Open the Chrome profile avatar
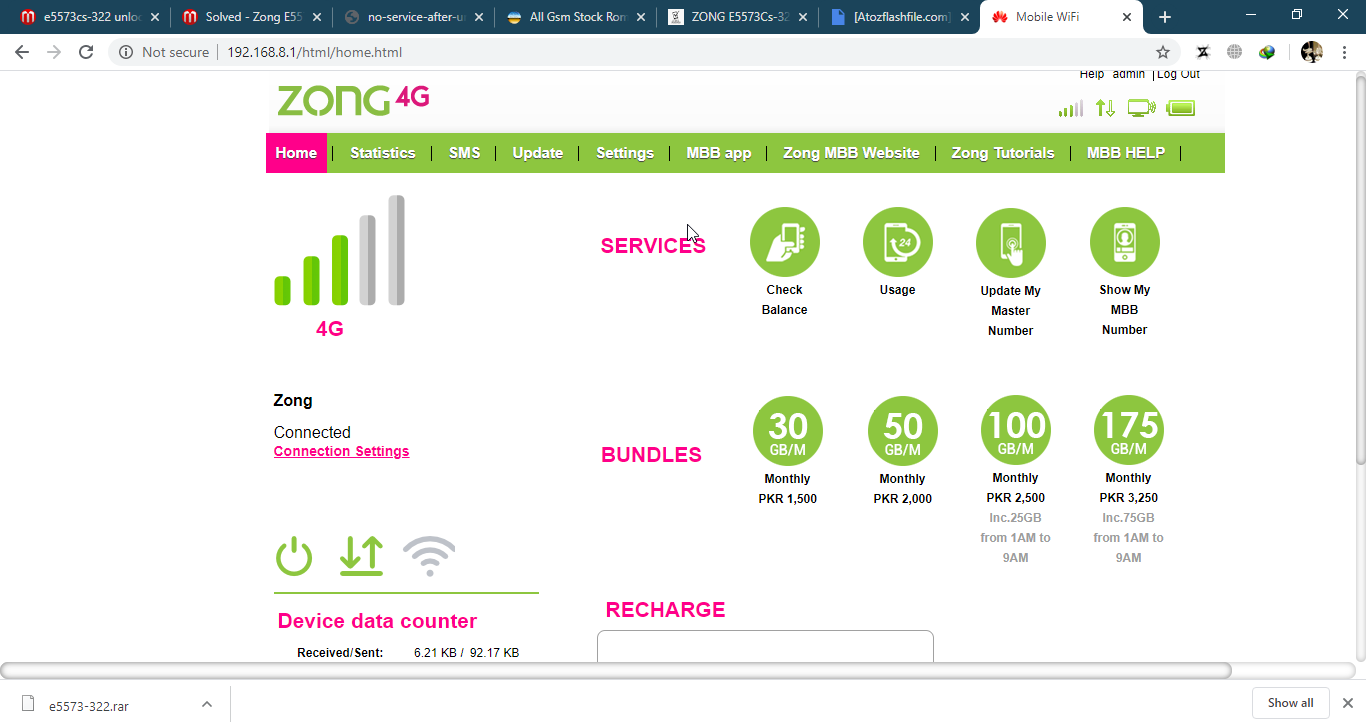 [1311, 52]
